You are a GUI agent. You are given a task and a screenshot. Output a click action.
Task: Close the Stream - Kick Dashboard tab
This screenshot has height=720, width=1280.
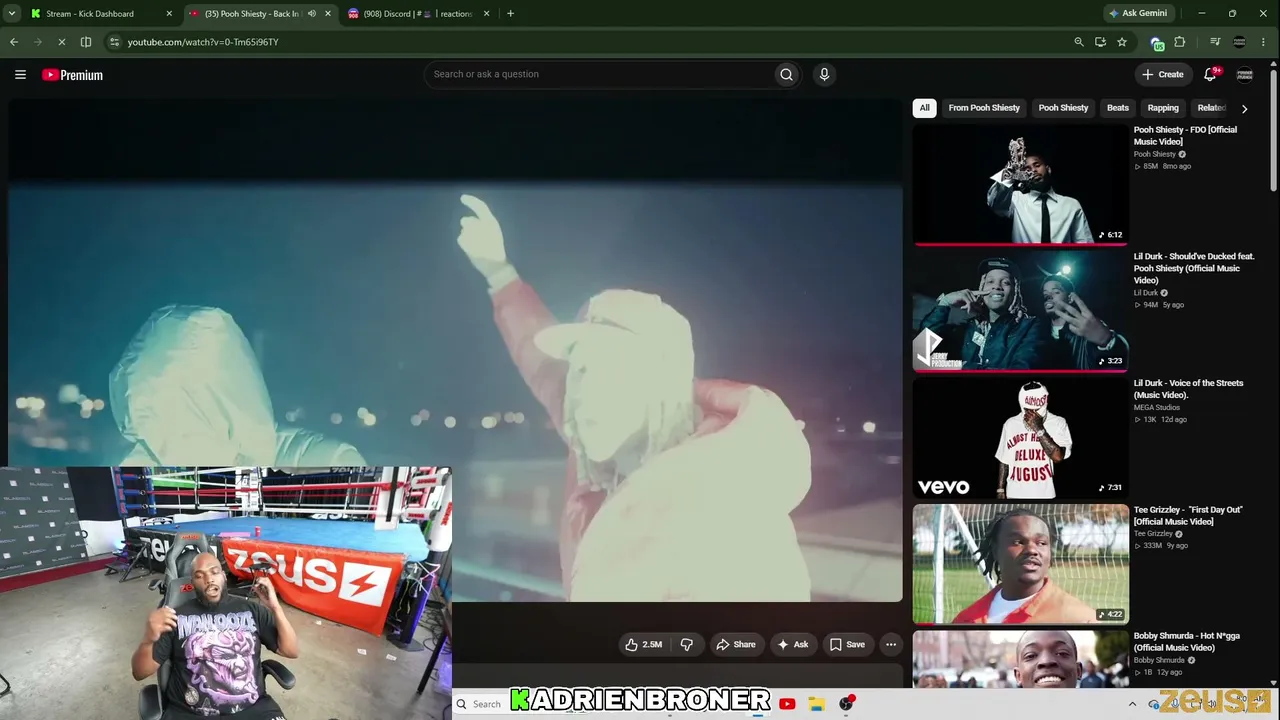169,14
